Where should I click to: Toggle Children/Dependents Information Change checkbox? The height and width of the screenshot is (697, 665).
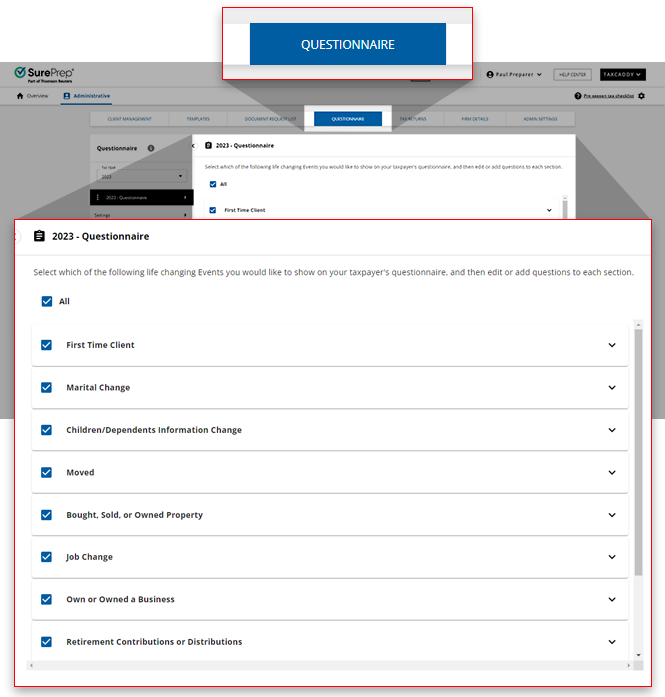46,430
